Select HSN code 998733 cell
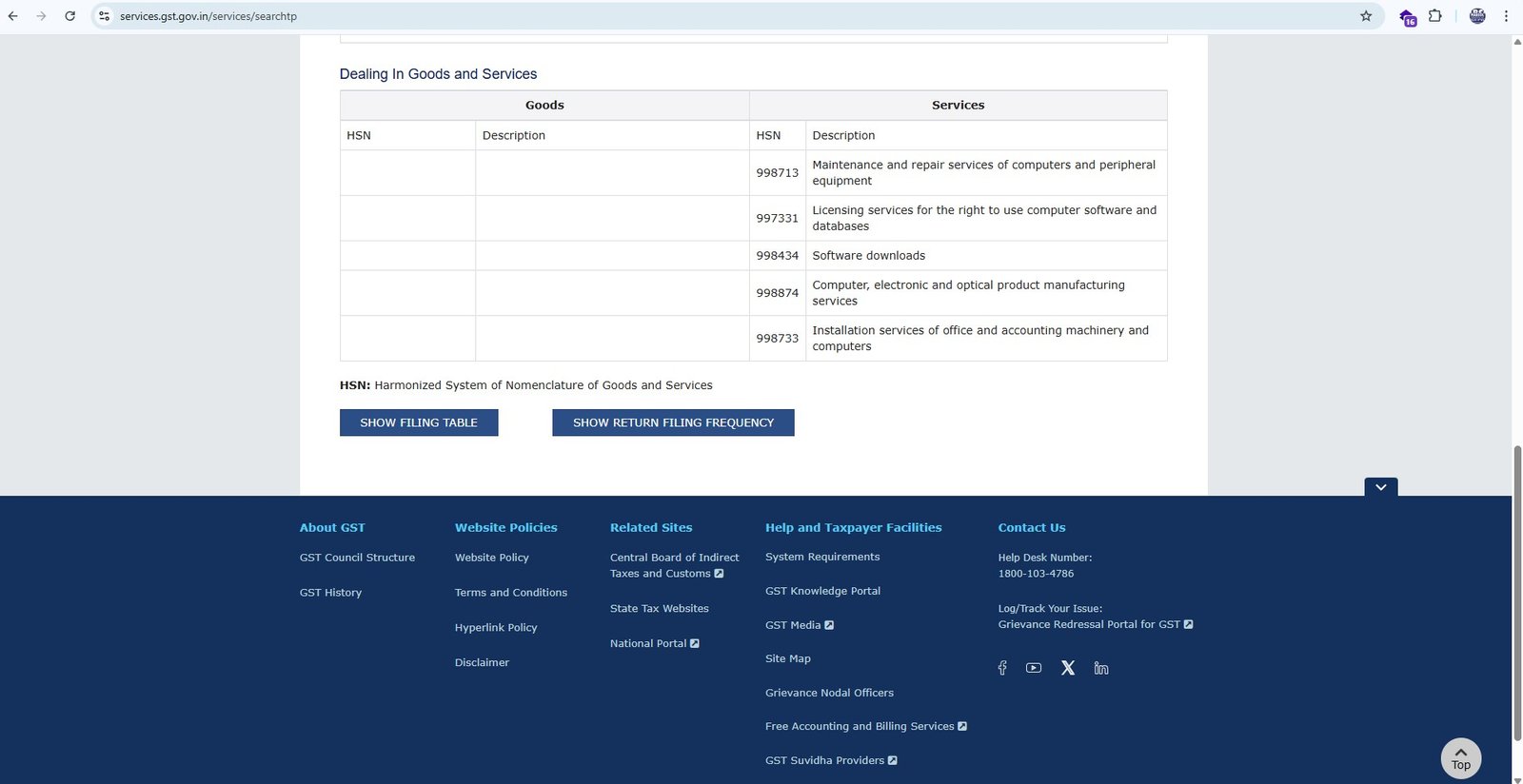1523x784 pixels. 778,338
